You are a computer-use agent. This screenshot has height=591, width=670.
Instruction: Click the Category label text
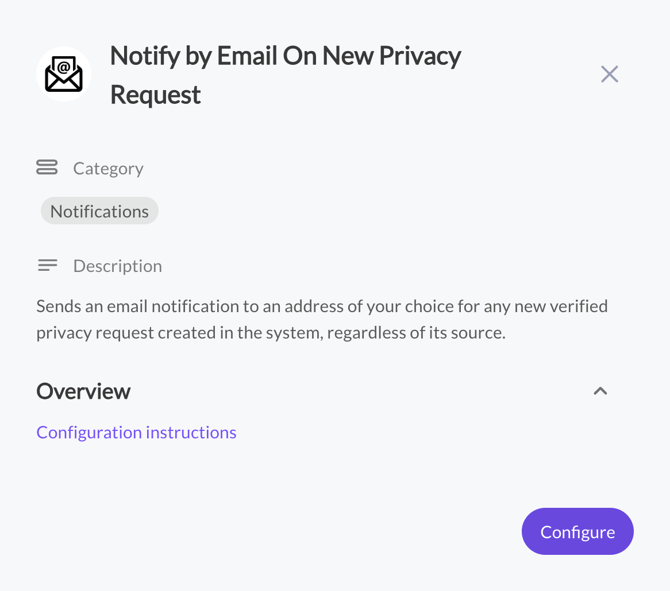pyautogui.click(x=108, y=168)
